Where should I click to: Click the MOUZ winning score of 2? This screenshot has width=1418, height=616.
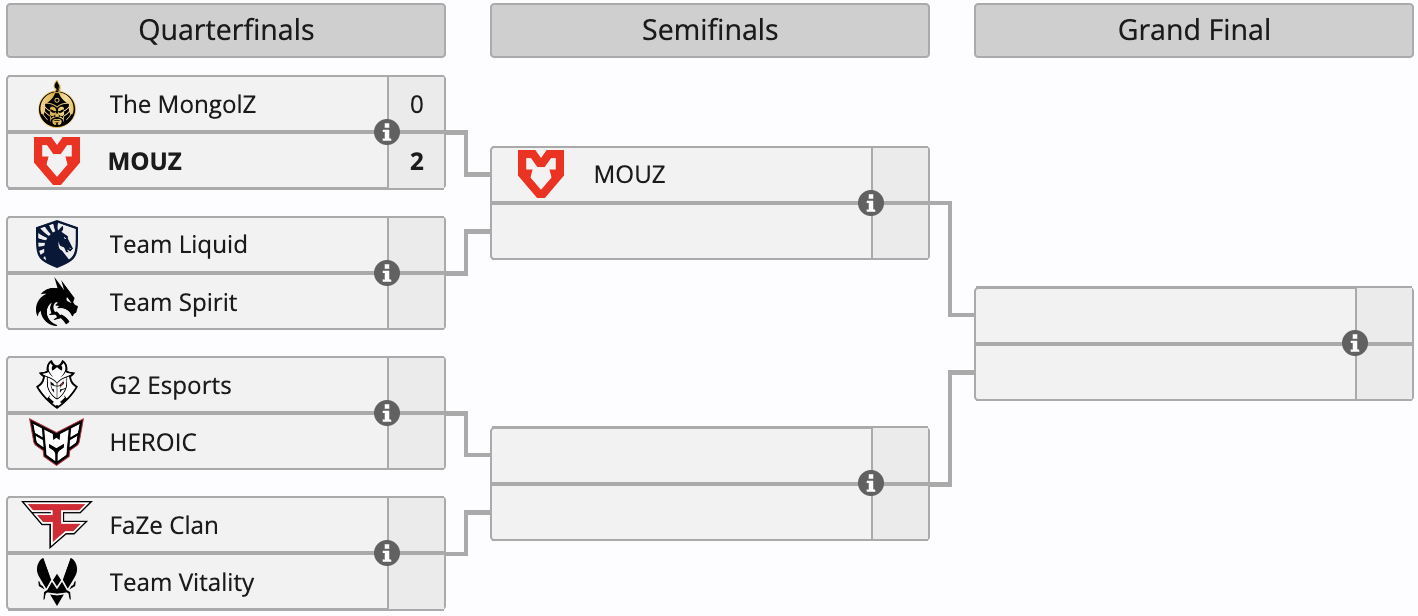[x=417, y=161]
